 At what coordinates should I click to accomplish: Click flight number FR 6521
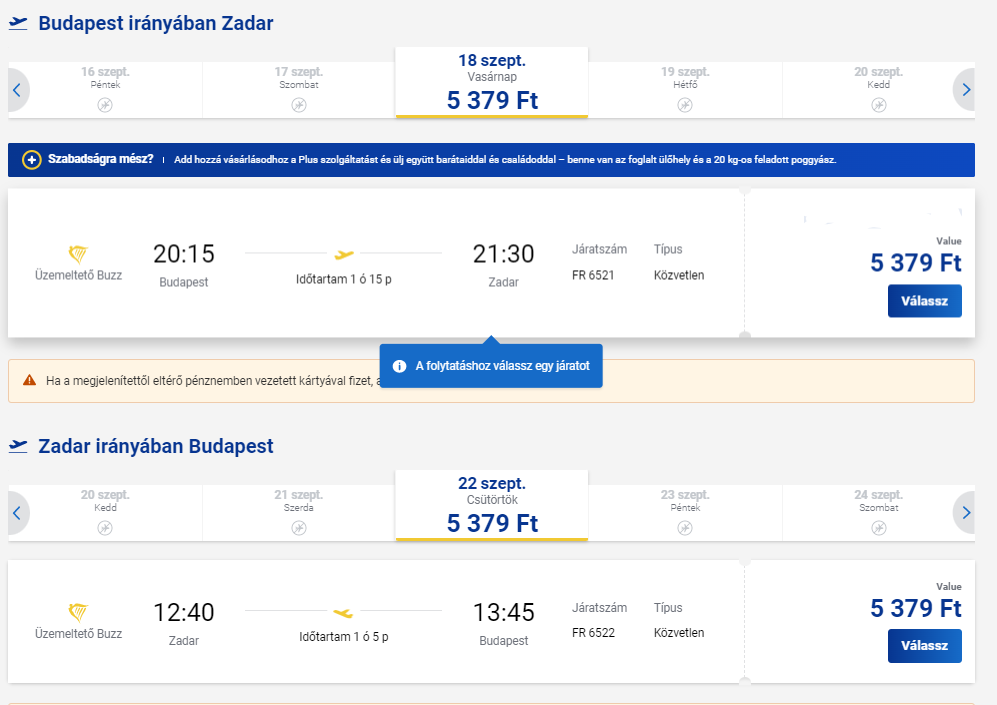[x=593, y=275]
